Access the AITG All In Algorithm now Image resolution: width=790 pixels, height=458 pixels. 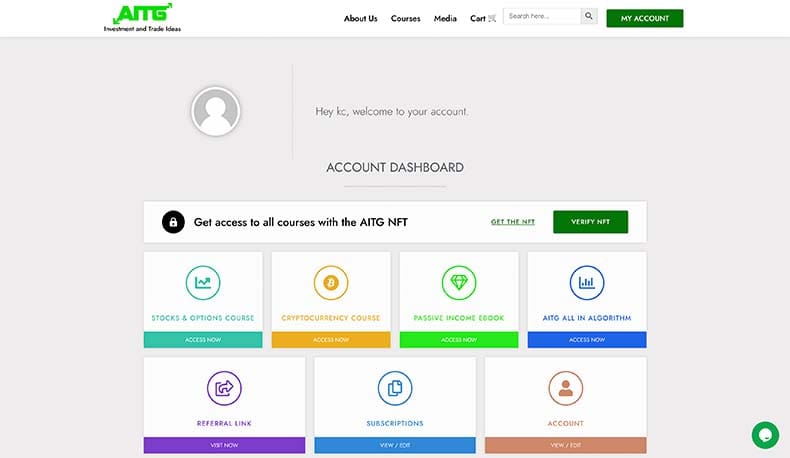[587, 340]
